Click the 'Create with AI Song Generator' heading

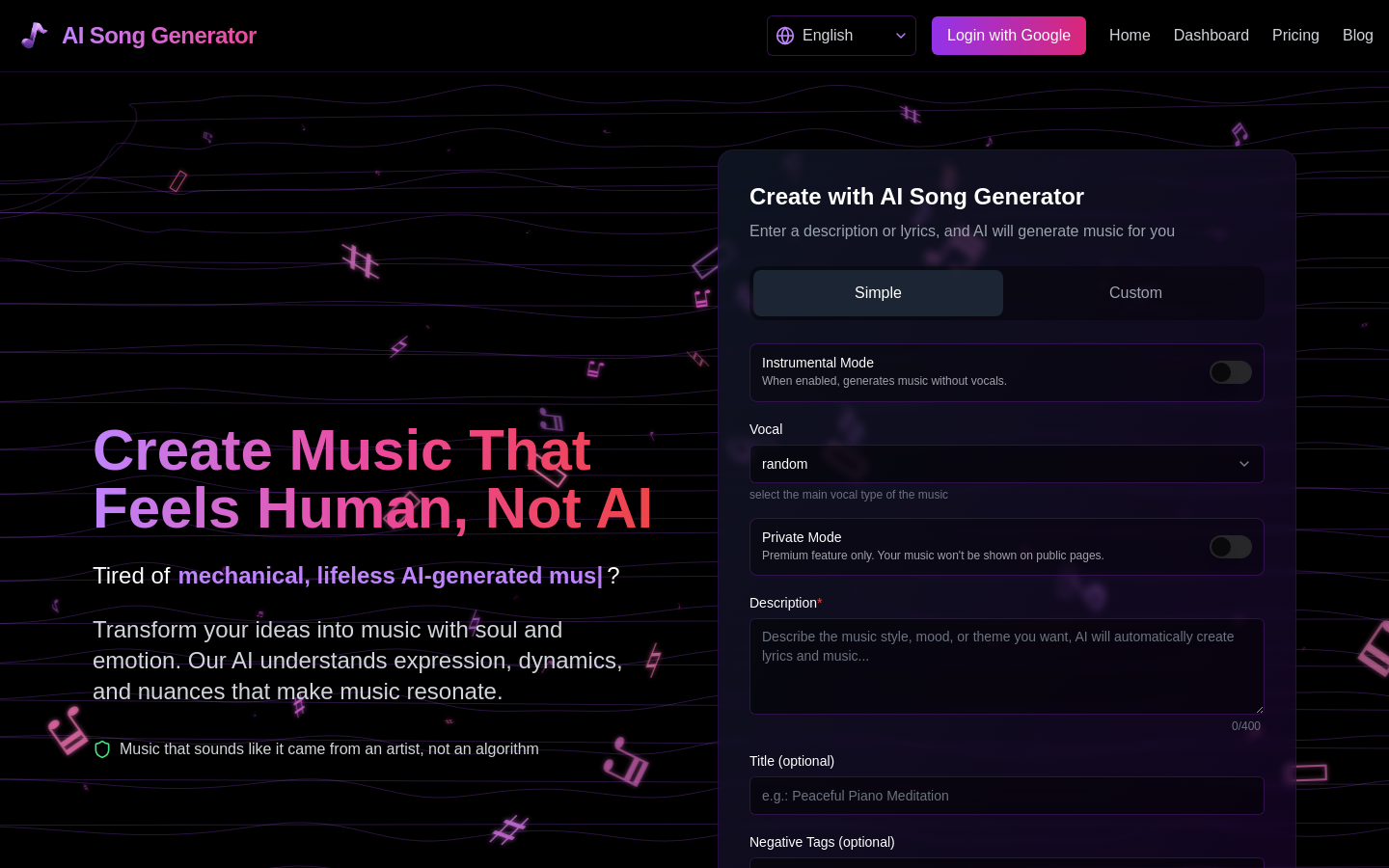pos(916,197)
